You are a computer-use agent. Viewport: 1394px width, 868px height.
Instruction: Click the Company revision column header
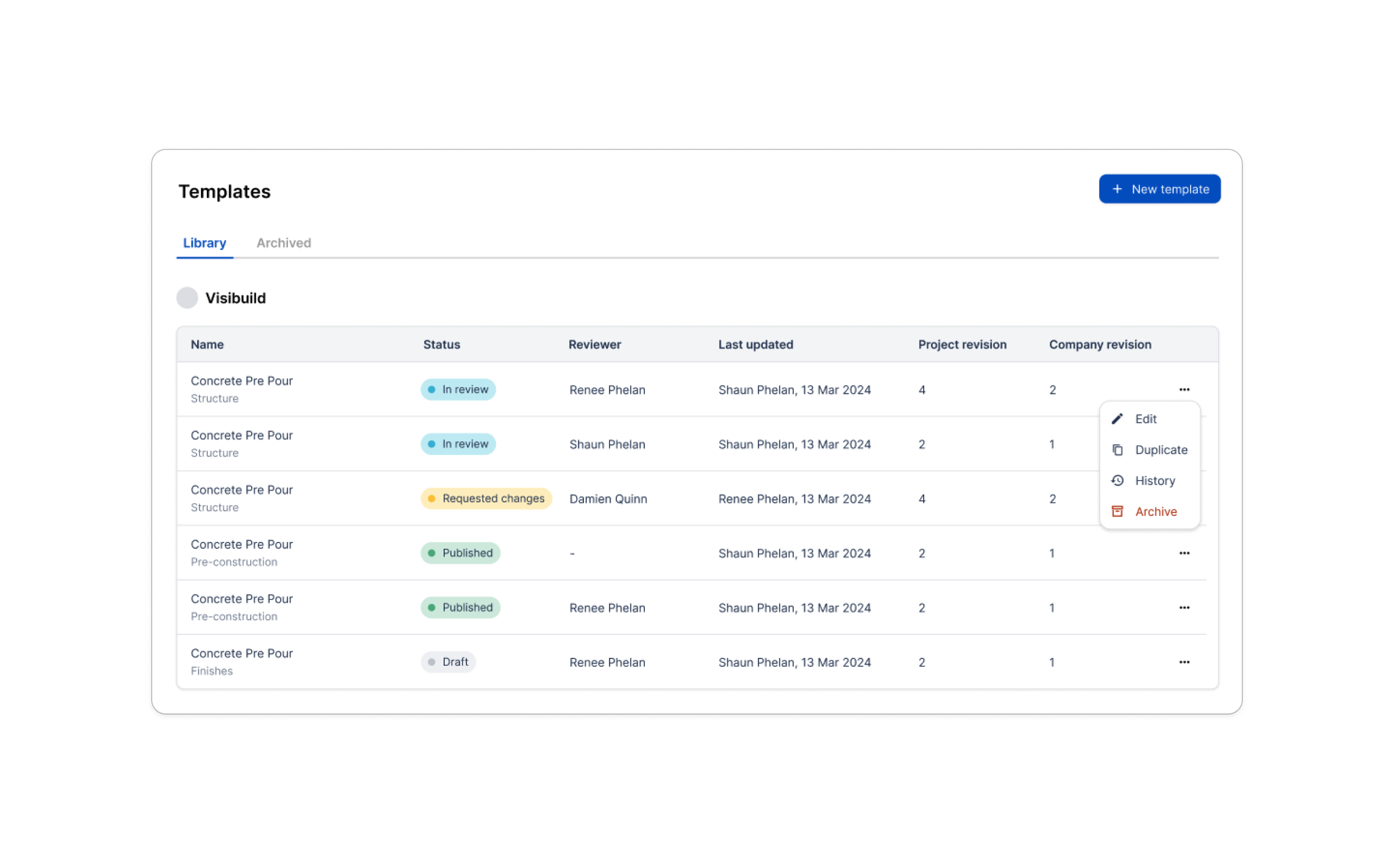pos(1100,344)
